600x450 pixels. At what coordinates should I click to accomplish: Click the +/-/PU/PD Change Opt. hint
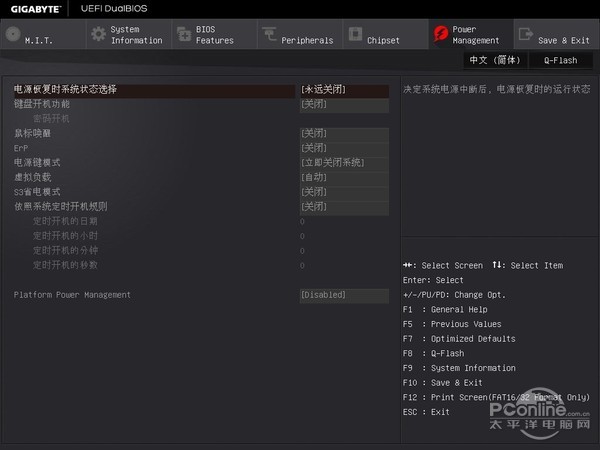point(454,295)
